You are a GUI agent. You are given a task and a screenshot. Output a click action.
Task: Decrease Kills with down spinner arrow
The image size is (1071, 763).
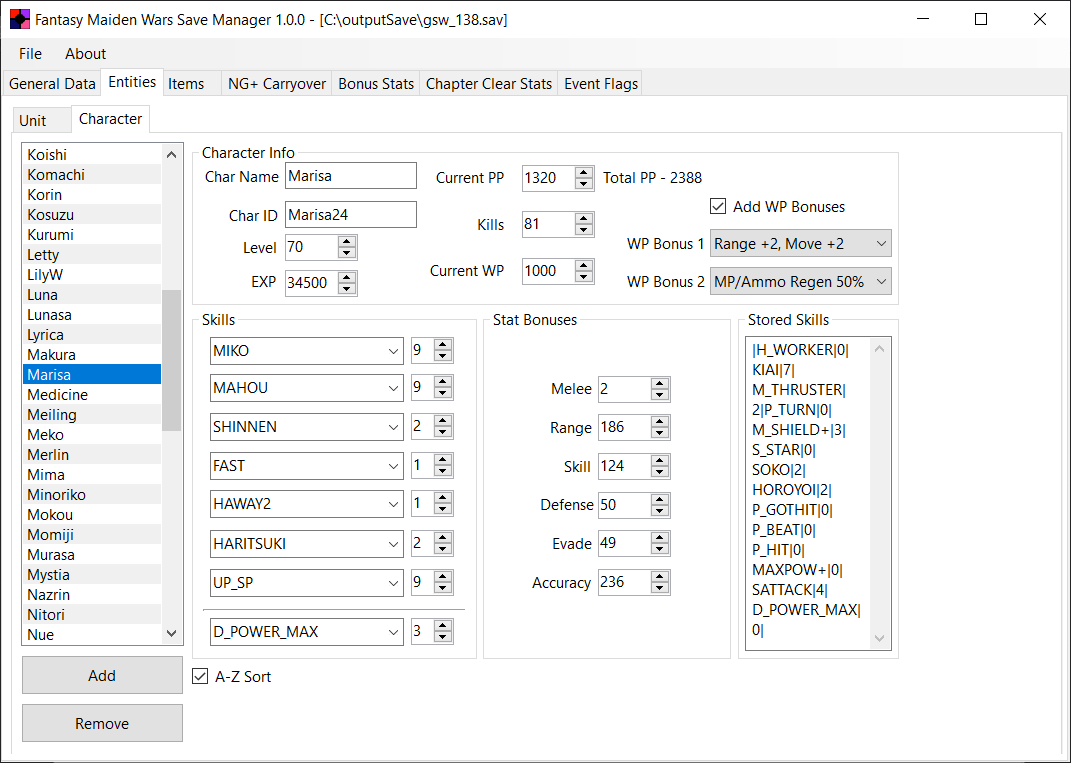pyautogui.click(x=583, y=230)
